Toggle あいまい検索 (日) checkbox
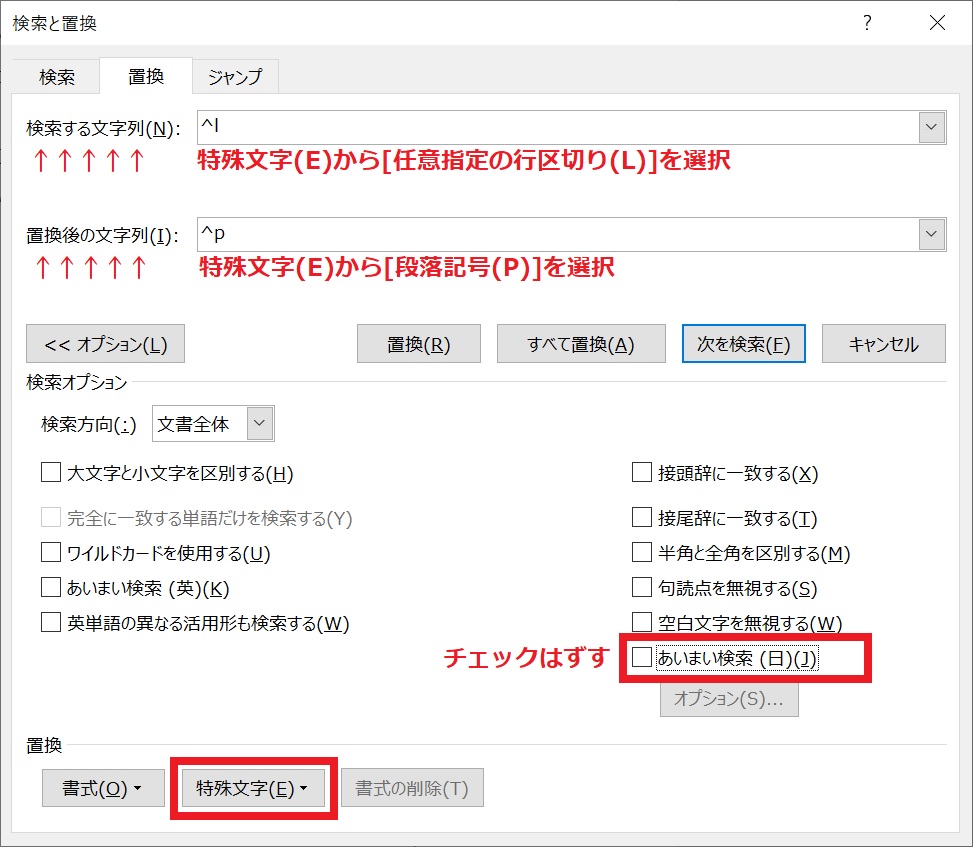The image size is (973, 847). point(642,658)
